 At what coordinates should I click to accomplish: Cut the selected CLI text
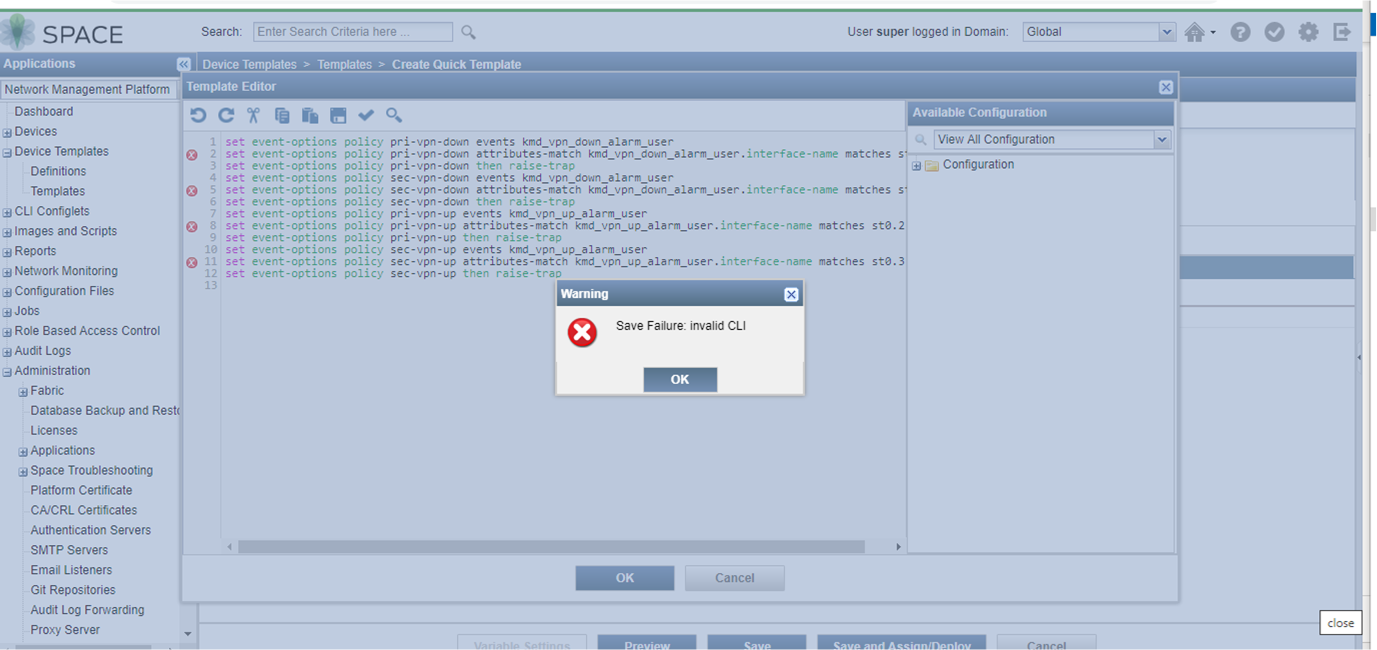pyautogui.click(x=253, y=115)
